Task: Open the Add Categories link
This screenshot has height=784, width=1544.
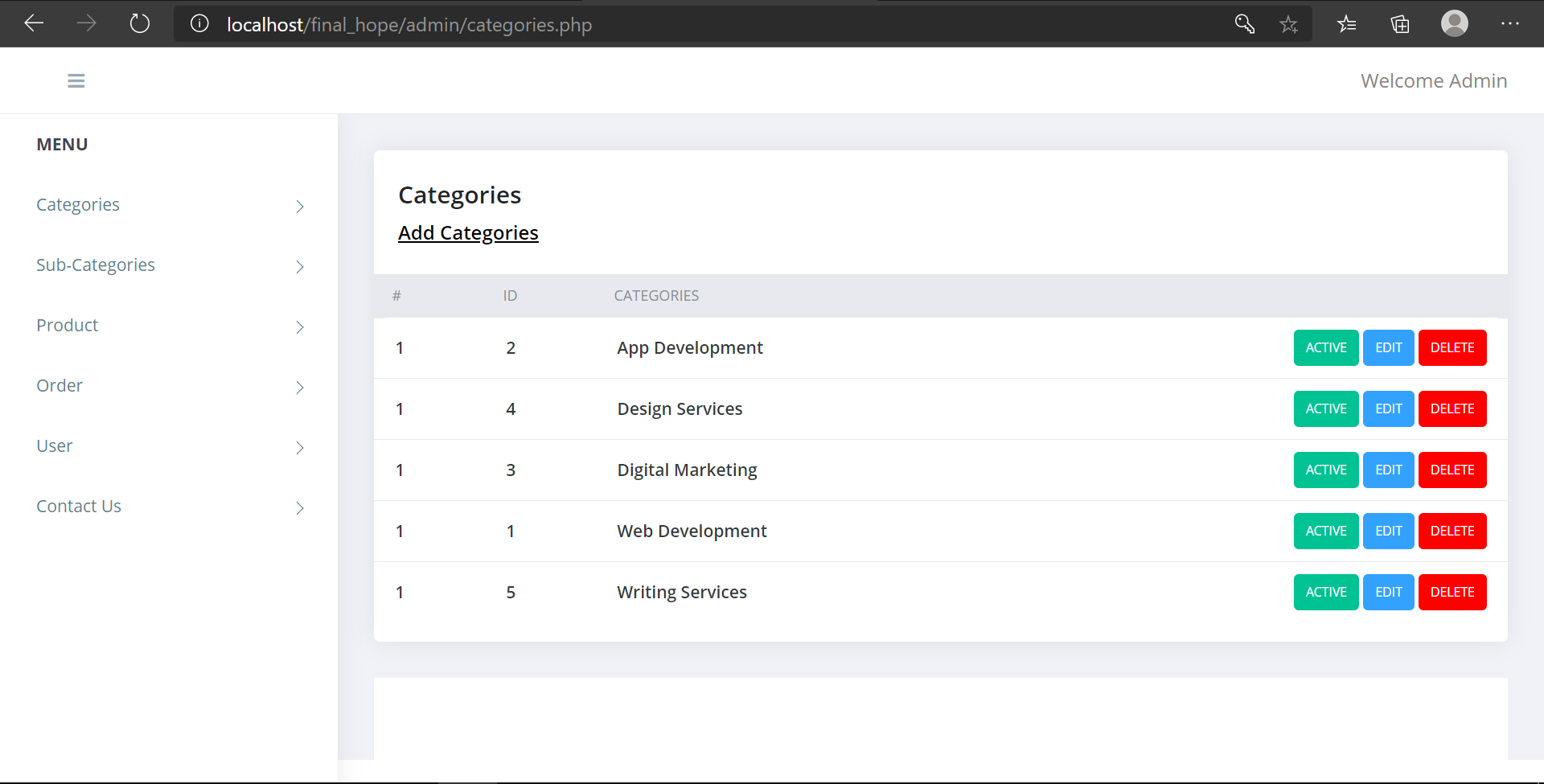Action: [x=468, y=232]
